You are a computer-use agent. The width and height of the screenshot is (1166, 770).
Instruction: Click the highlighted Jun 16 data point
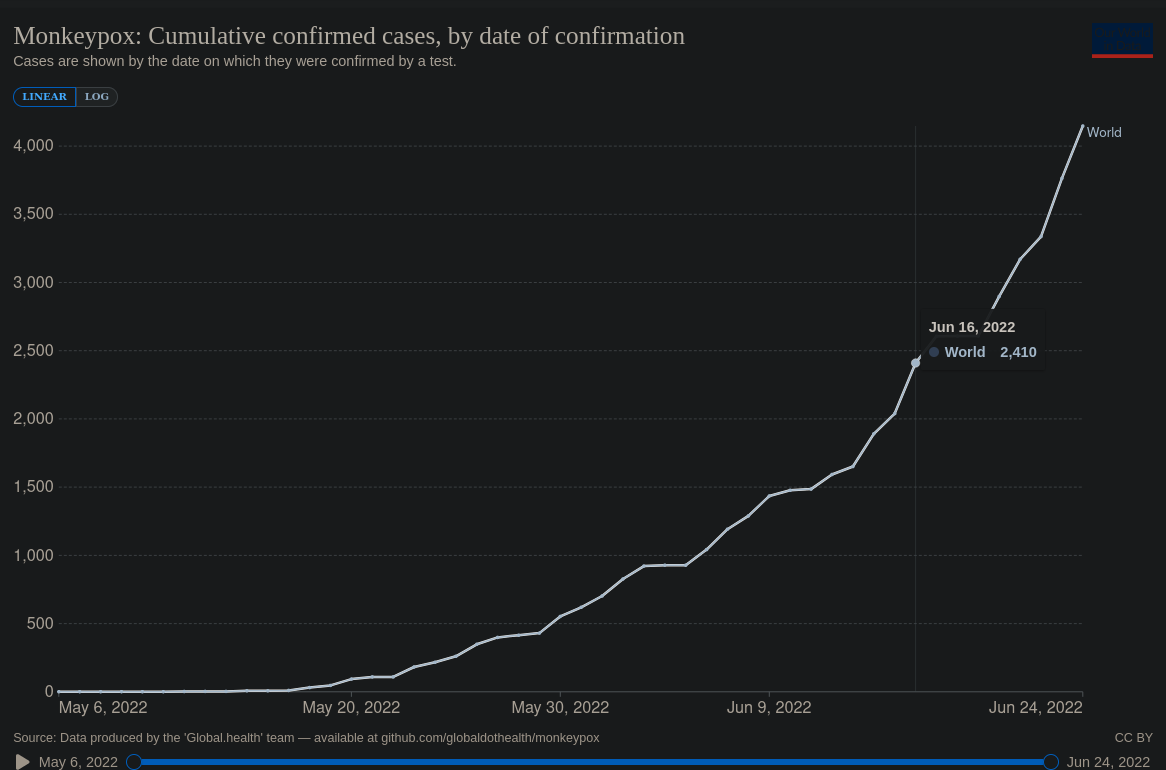coord(915,363)
